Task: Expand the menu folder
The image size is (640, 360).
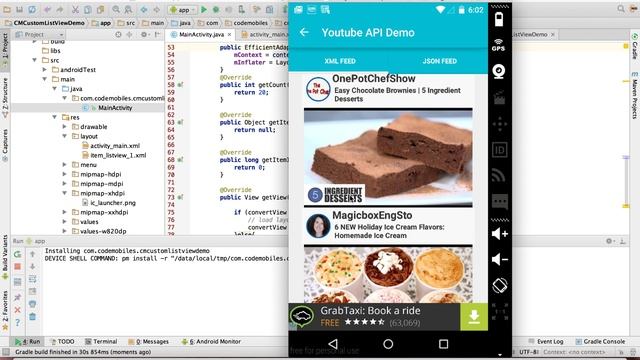Action: tap(64, 165)
